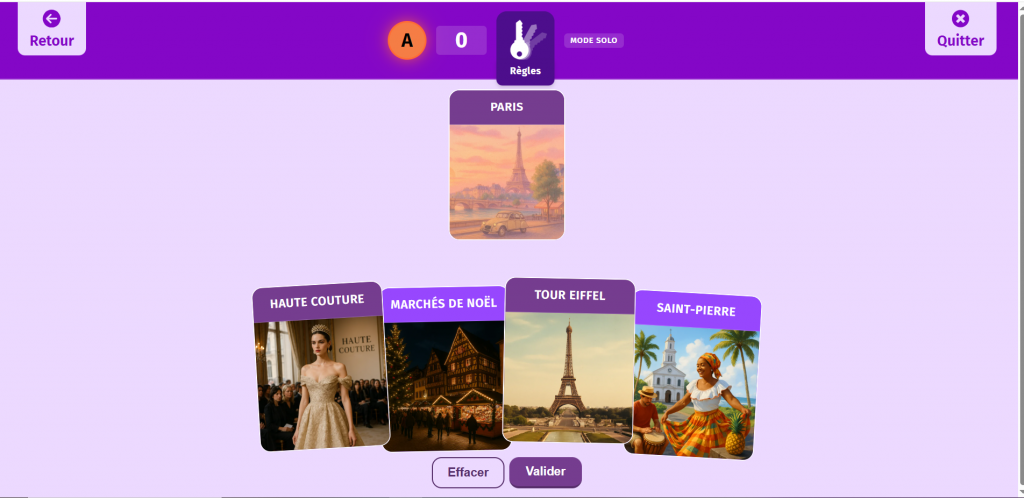Click the orange player A avatar

pos(407,40)
